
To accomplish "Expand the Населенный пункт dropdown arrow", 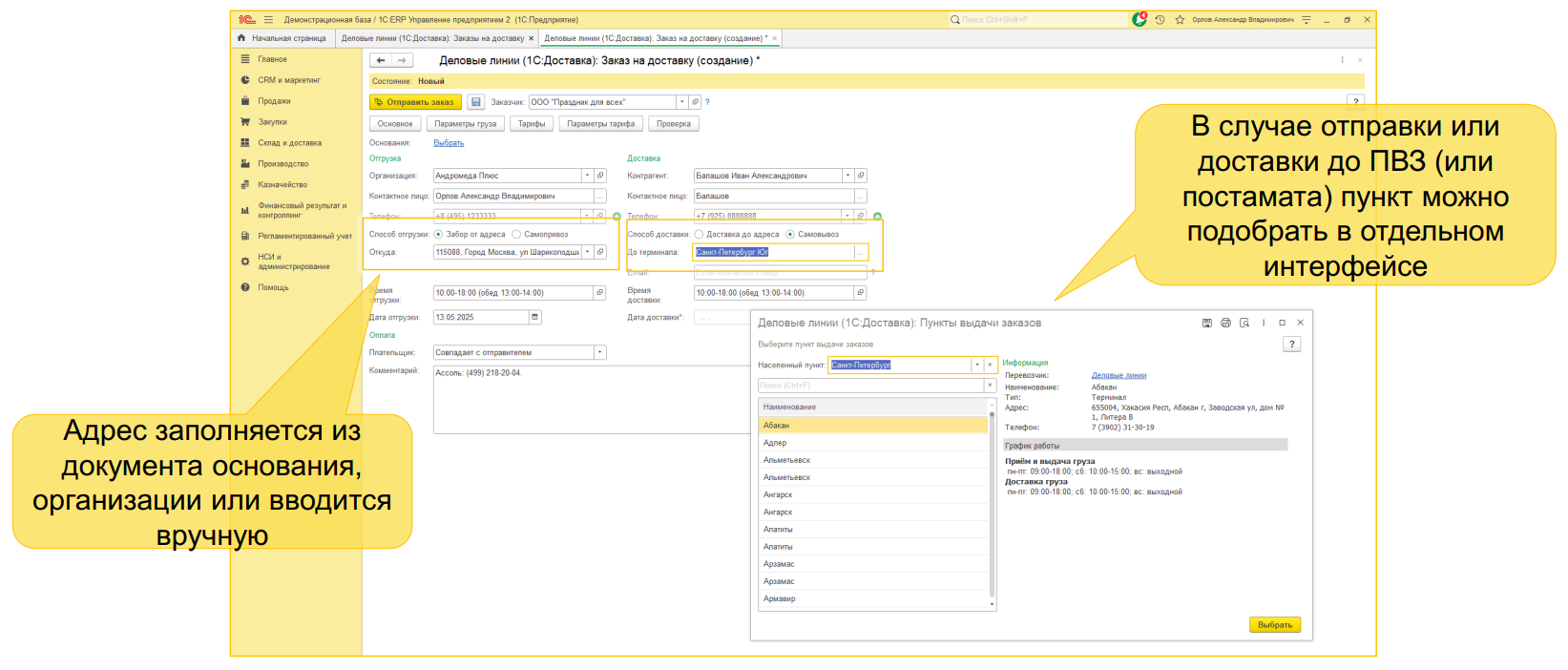I will pyautogui.click(x=976, y=365).
